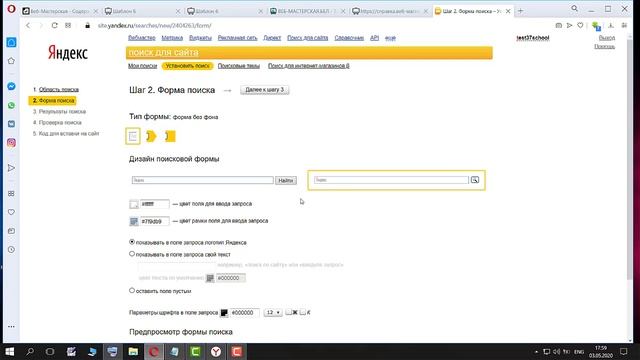Screen dimensions: 640x360
Task: Click 'Выход' logout link
Action: point(607,38)
